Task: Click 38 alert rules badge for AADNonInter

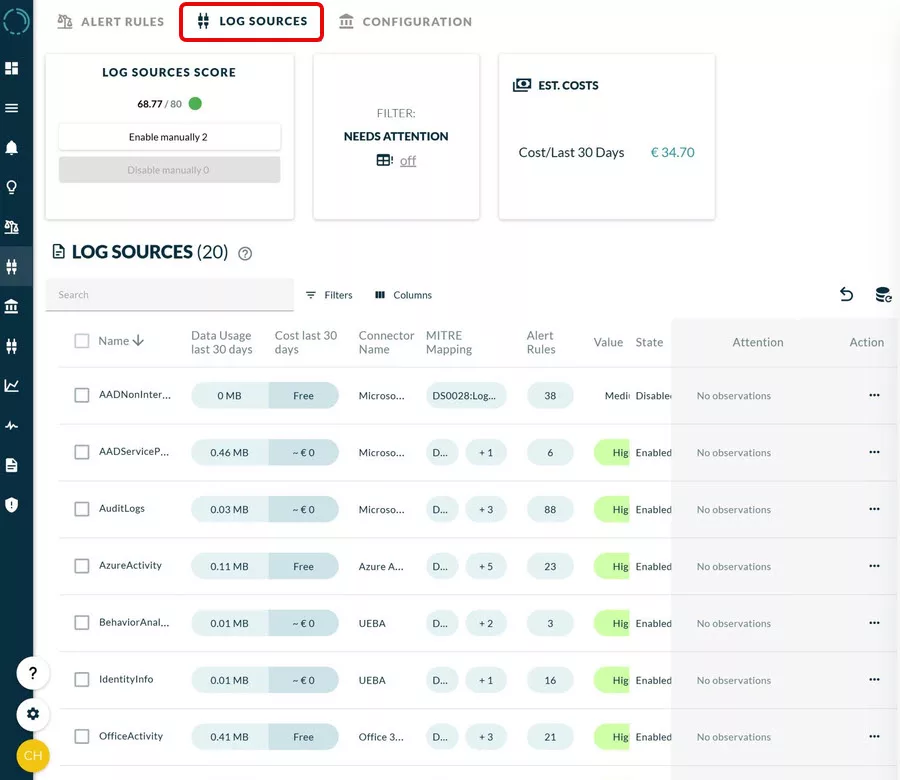Action: tap(550, 395)
